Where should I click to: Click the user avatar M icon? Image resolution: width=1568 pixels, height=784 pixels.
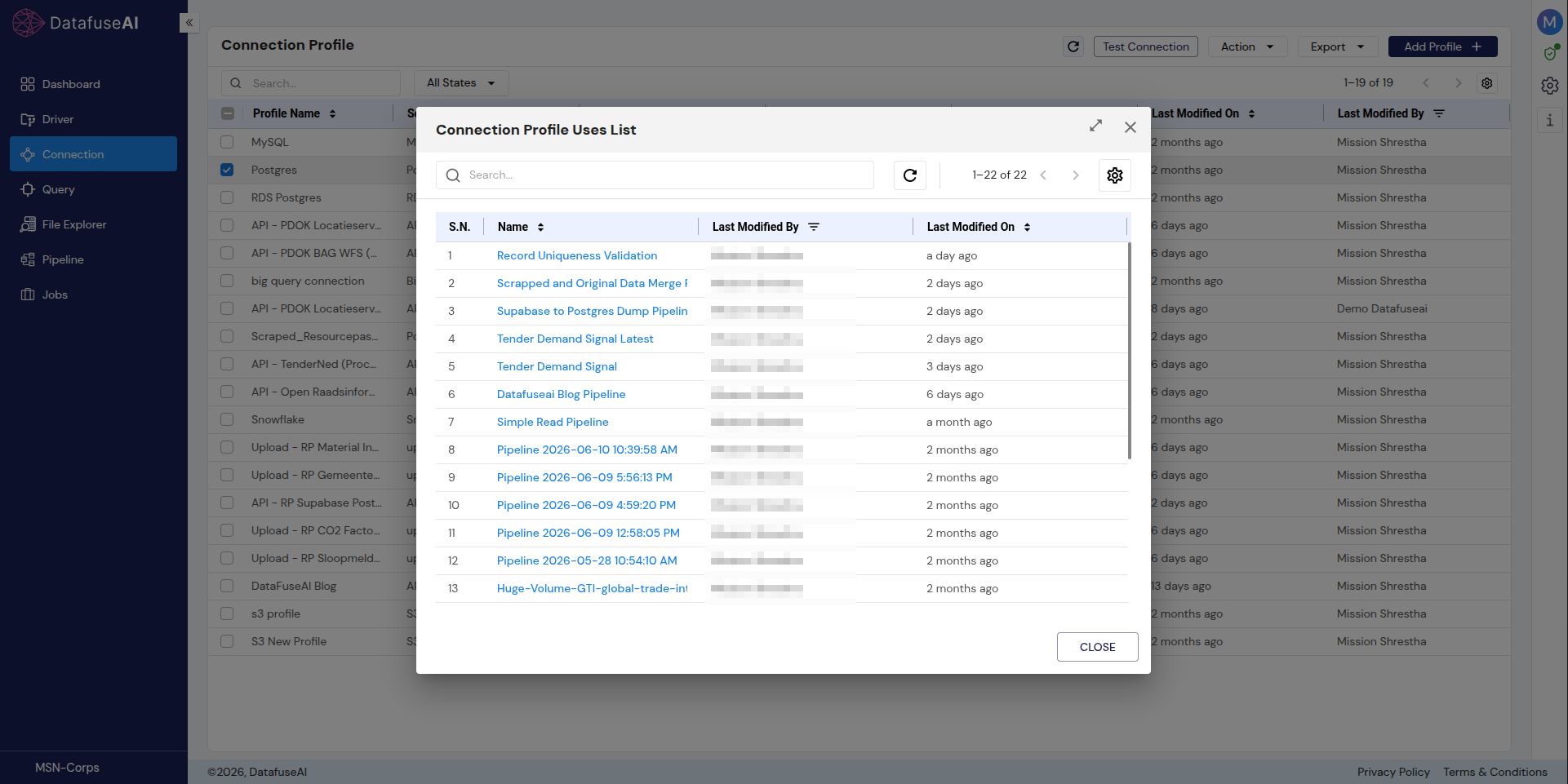coord(1549,22)
